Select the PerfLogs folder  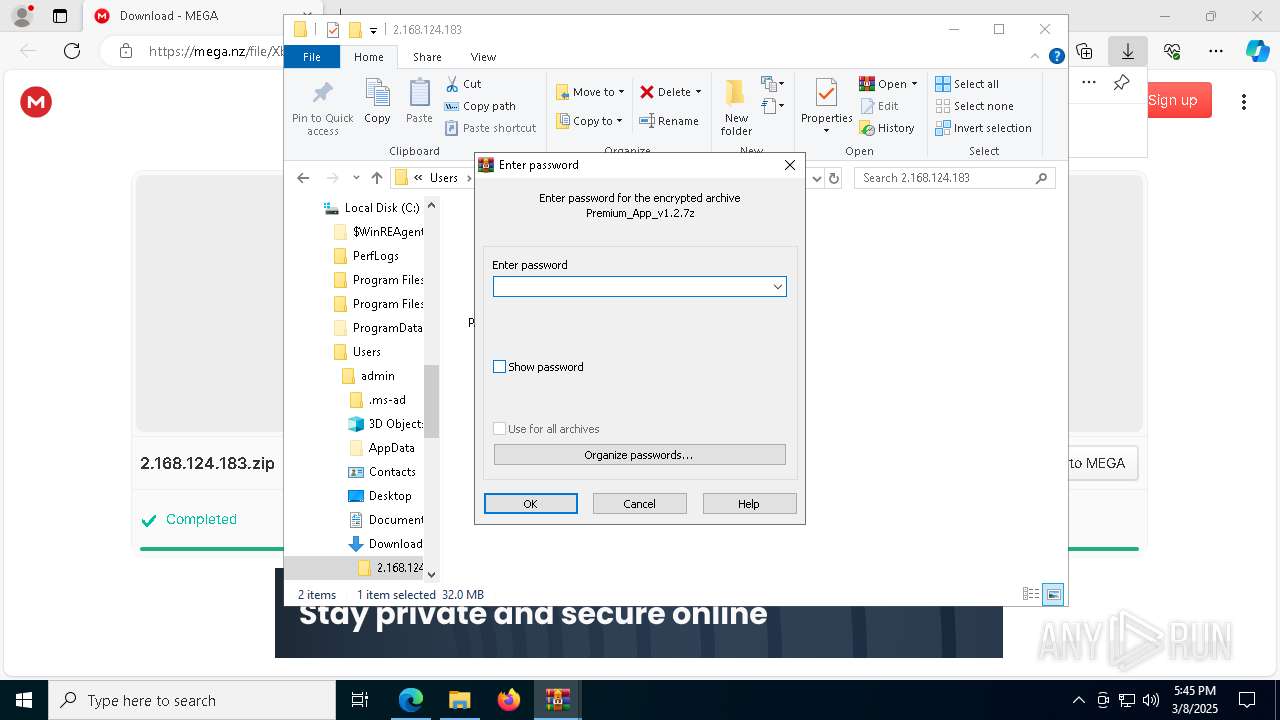tap(366, 256)
